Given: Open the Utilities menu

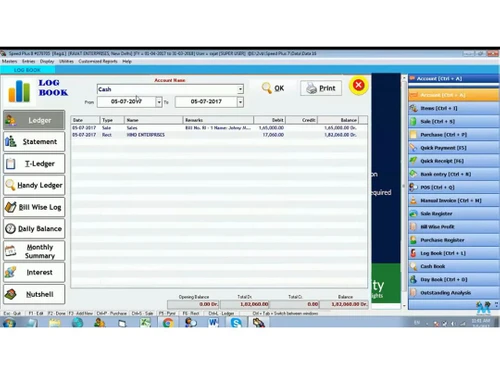Looking at the screenshot, I should pos(66,61).
